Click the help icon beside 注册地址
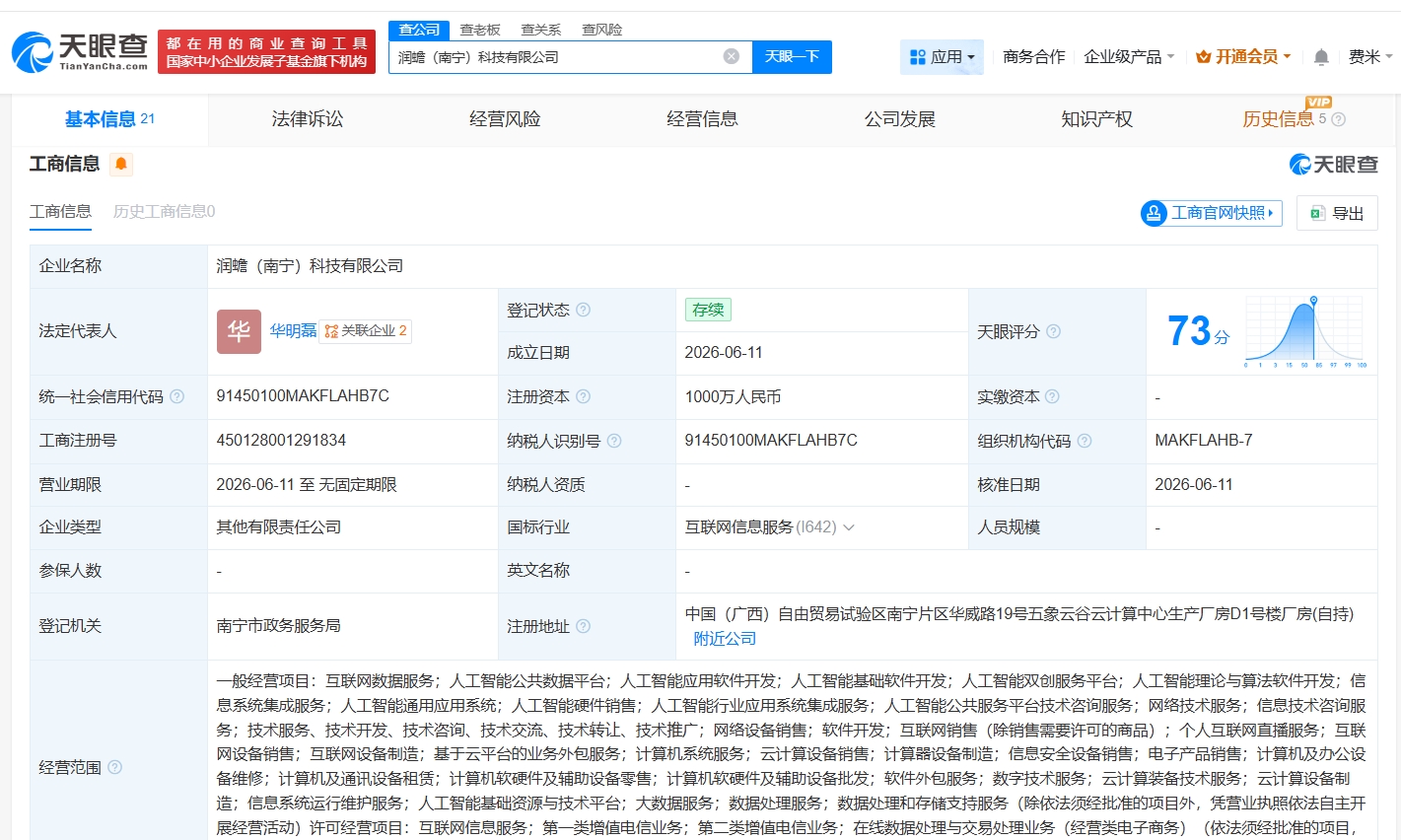Viewport: 1401px width, 840px height. (x=583, y=626)
